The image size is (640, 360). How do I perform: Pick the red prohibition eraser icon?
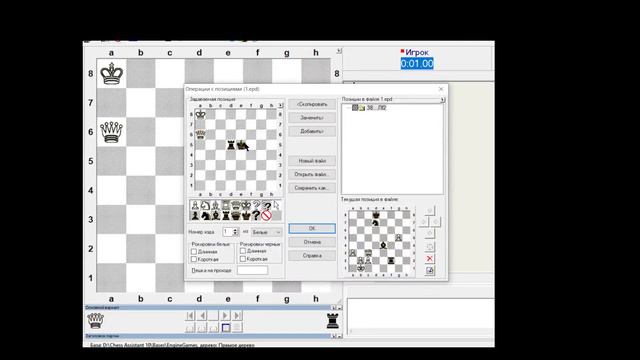click(267, 216)
